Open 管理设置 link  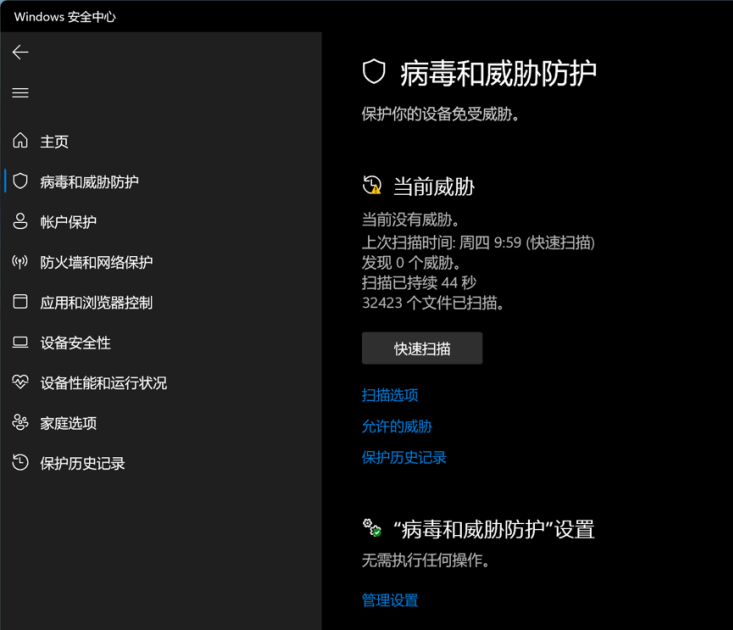[390, 600]
